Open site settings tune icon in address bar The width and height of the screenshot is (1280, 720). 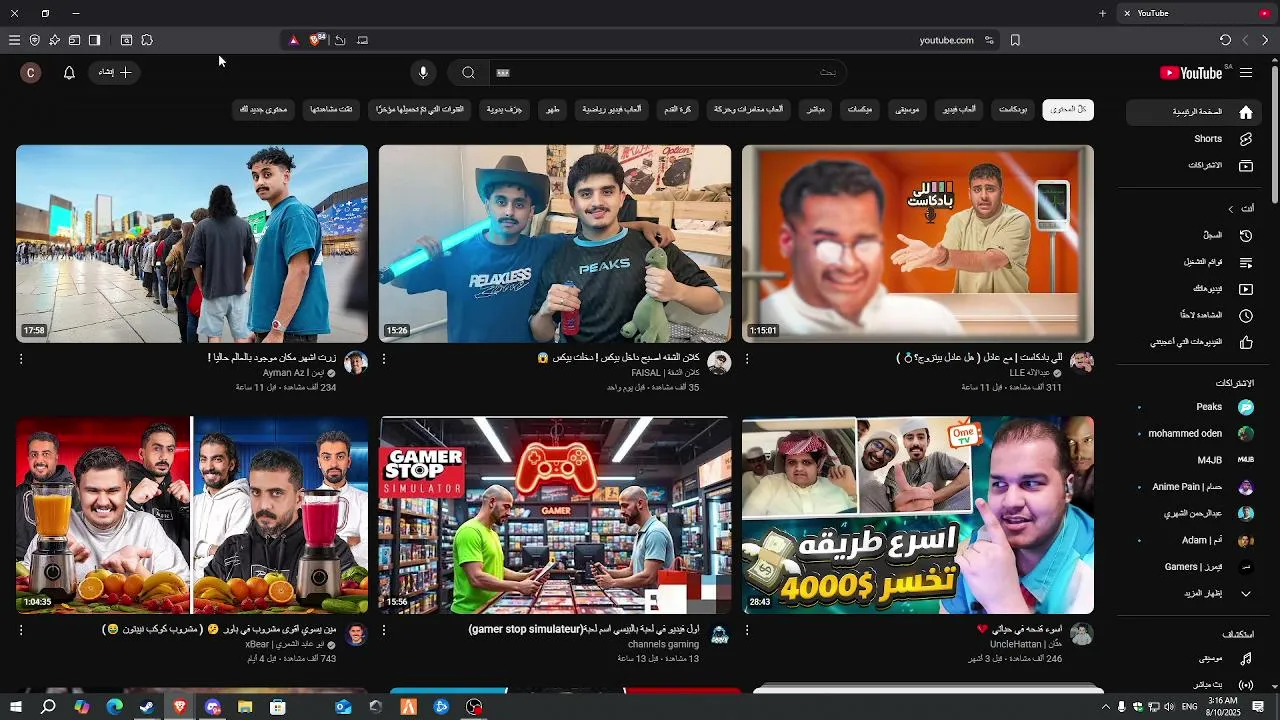[x=989, y=40]
